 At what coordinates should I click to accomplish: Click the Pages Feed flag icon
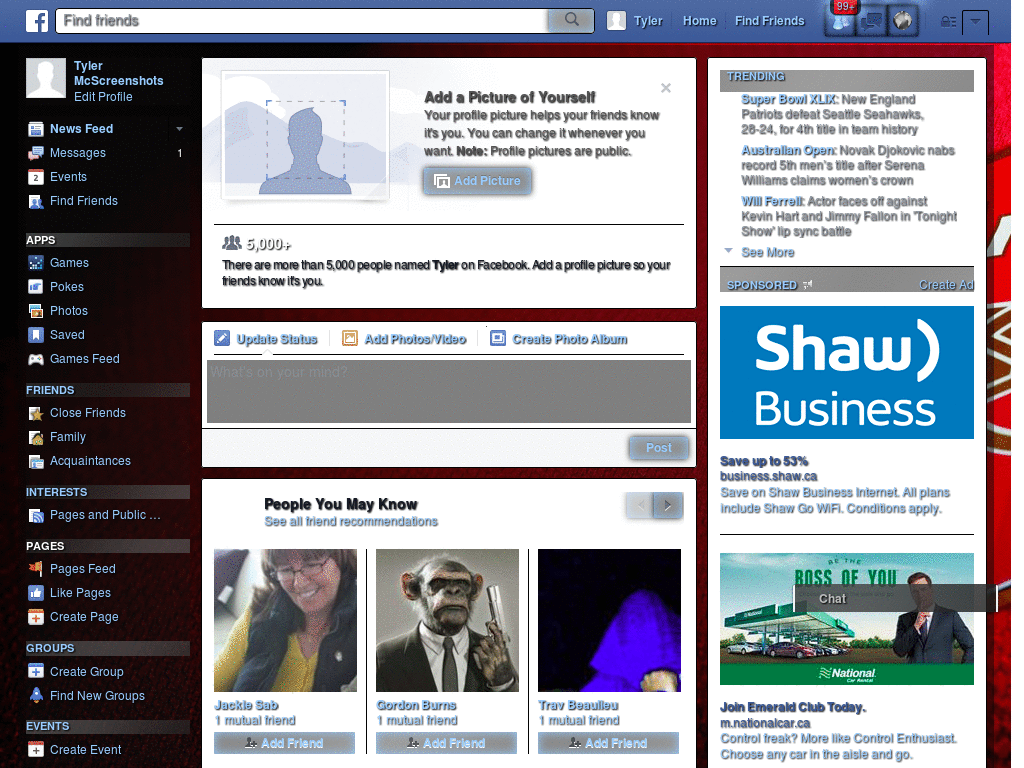[36, 569]
